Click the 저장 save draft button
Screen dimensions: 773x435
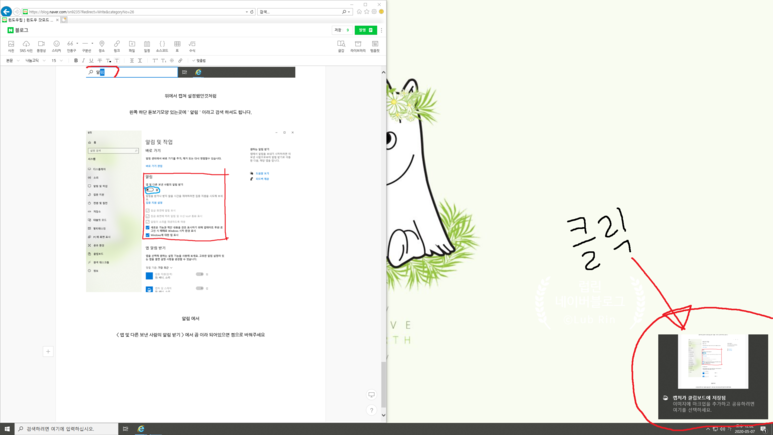[341, 30]
